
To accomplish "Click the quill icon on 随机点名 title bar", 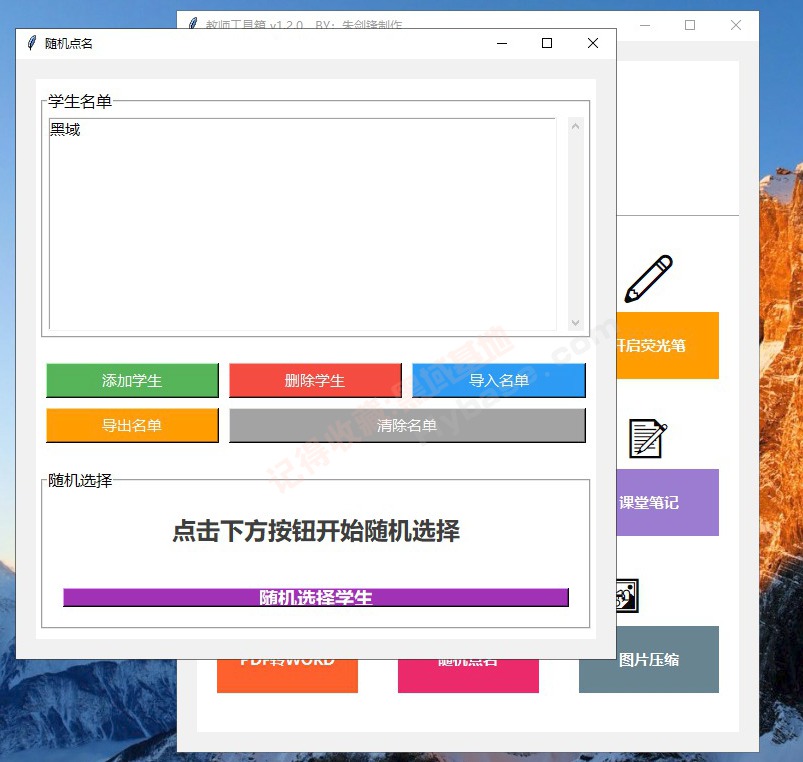I will [31, 43].
